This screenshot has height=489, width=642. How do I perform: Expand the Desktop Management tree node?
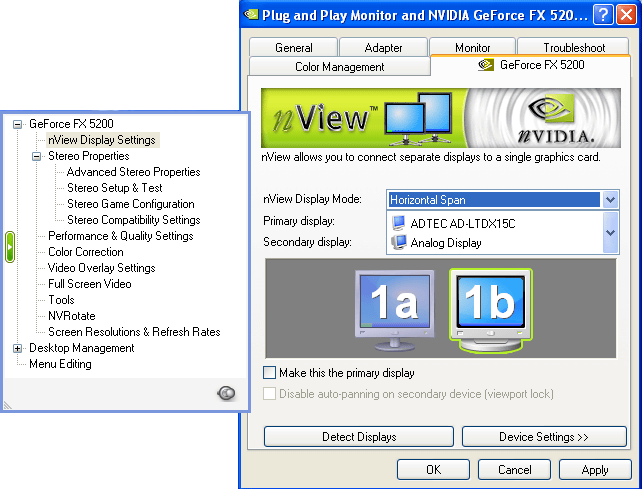tap(17, 348)
